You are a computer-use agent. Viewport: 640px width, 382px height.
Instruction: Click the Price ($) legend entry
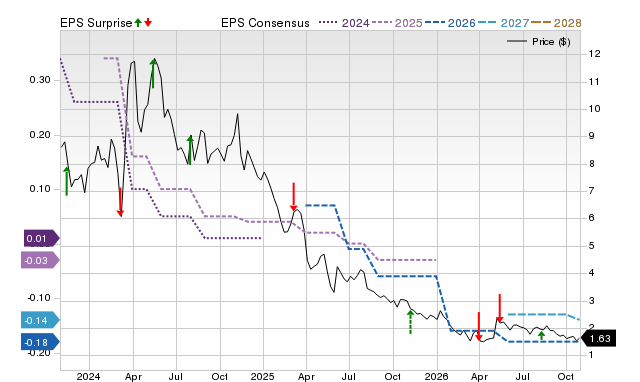click(x=539, y=42)
